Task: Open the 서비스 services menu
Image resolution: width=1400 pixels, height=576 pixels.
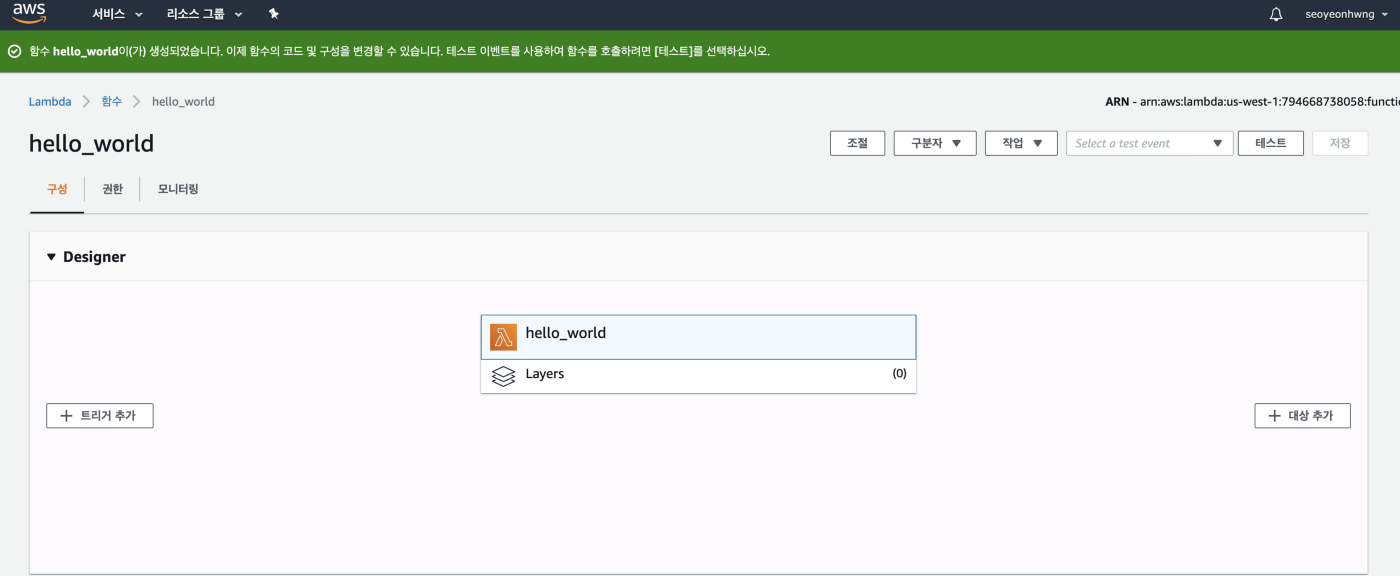Action: pos(117,14)
